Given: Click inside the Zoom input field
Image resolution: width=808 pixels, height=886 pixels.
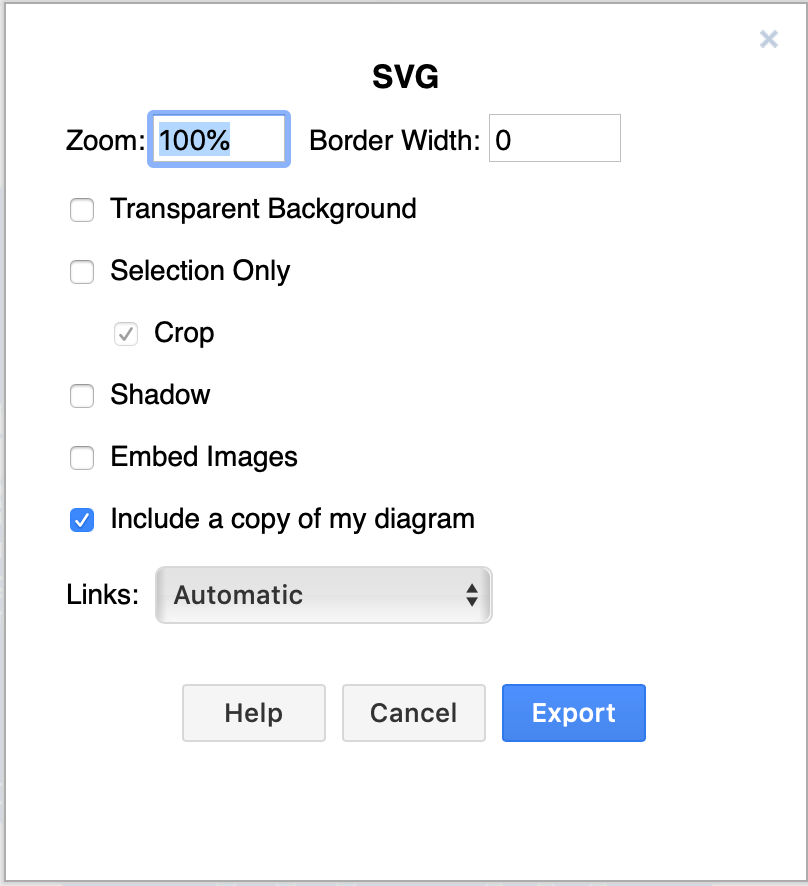Looking at the screenshot, I should point(218,139).
